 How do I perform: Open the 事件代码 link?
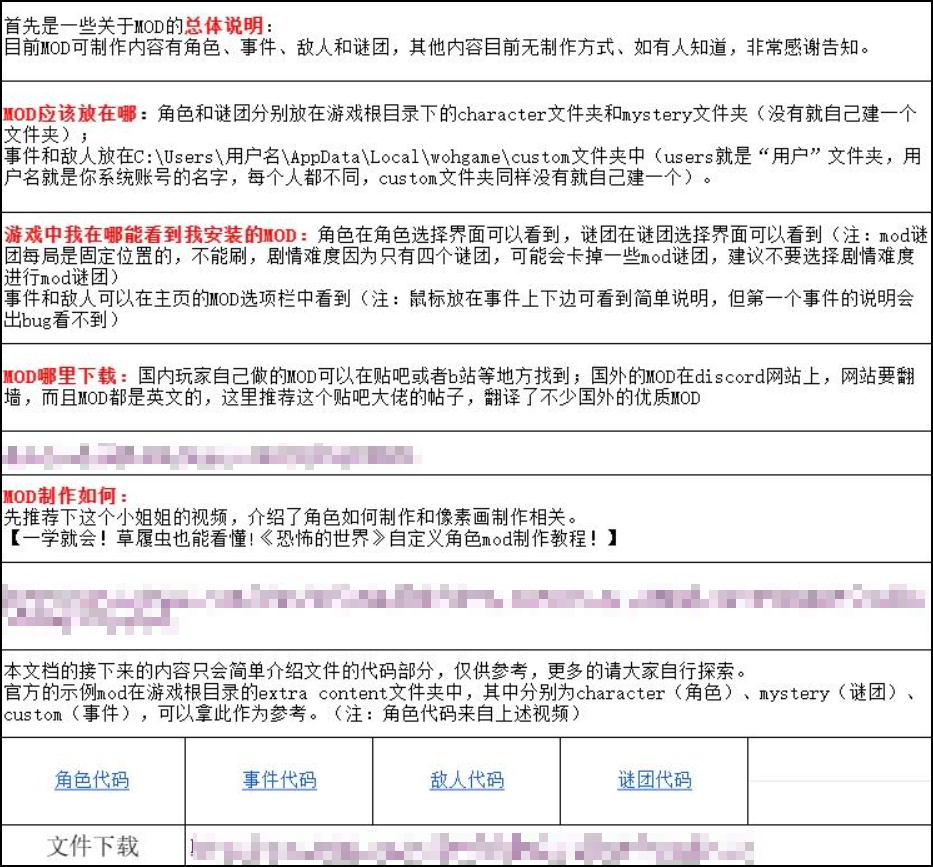pos(279,780)
